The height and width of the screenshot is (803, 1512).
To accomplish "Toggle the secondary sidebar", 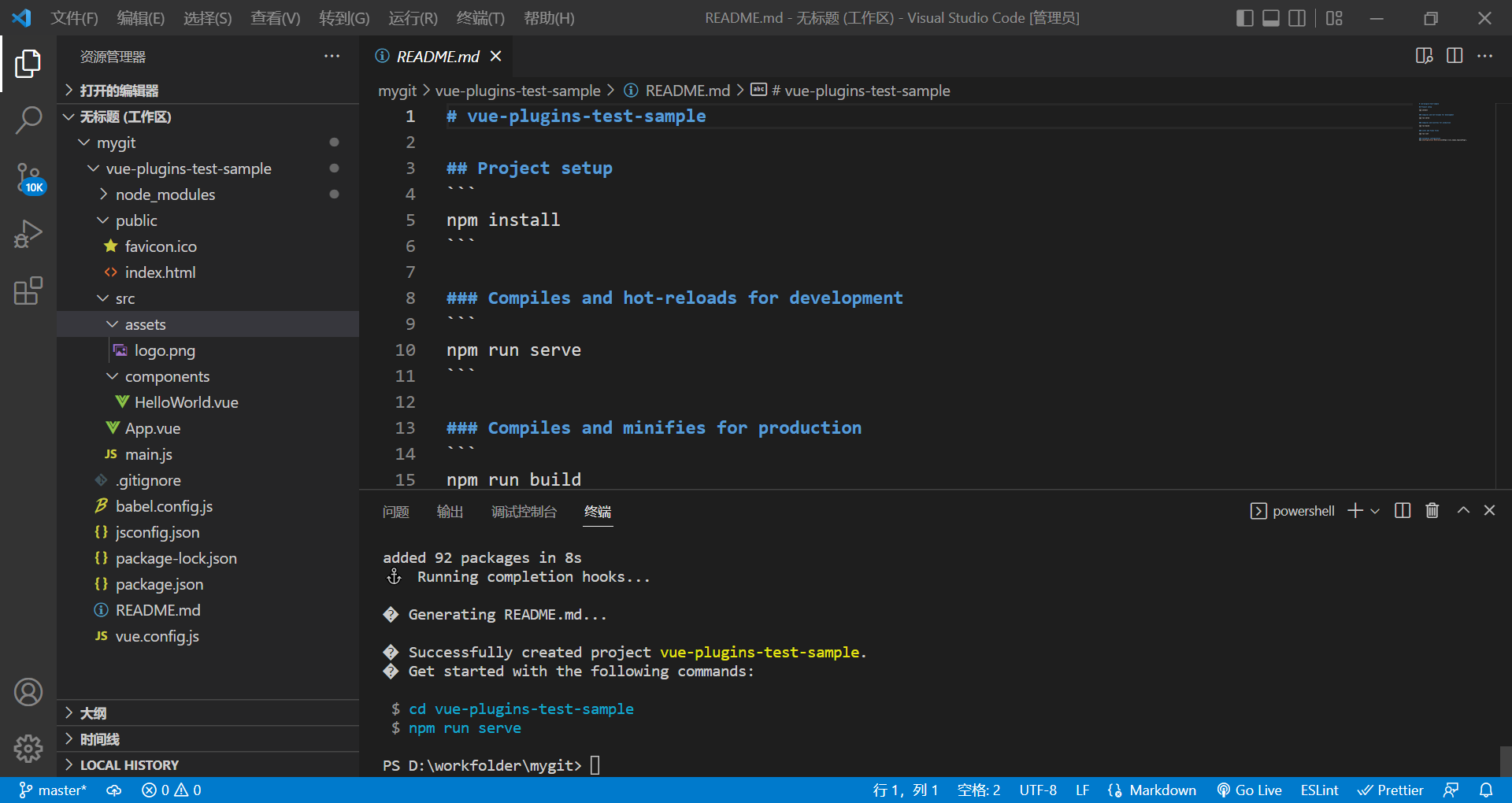I will pos(1297,17).
